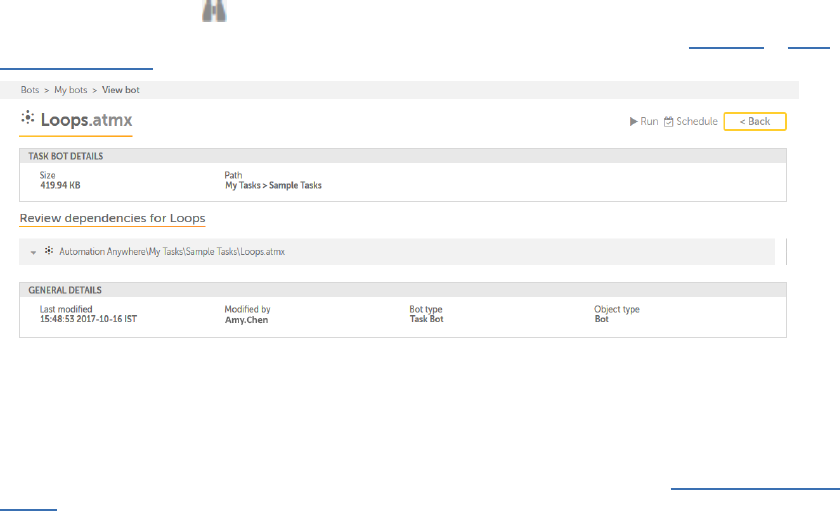Select the Automation Anywhere dependency path
Image resolution: width=840 pixels, height=511 pixels.
click(x=172, y=252)
